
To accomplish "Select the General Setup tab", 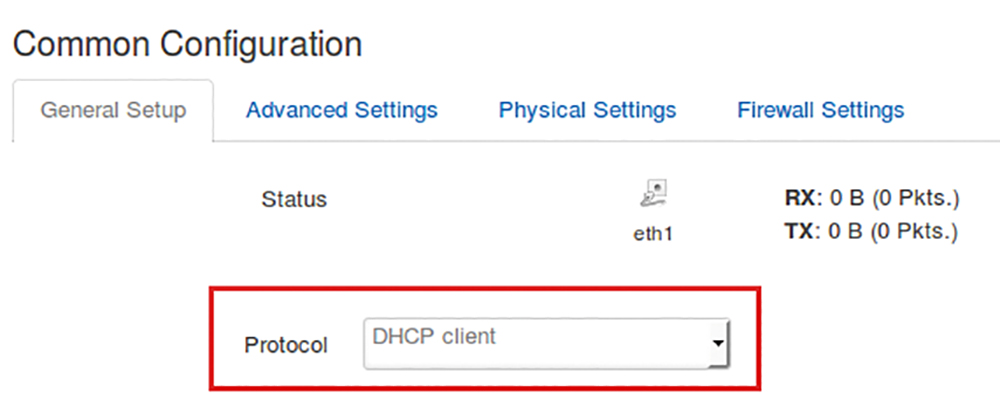I will click(113, 110).
